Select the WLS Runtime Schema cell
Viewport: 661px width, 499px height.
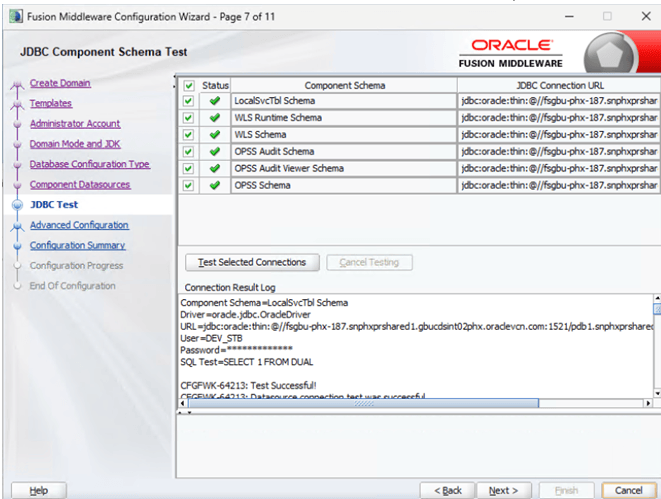[x=344, y=118]
